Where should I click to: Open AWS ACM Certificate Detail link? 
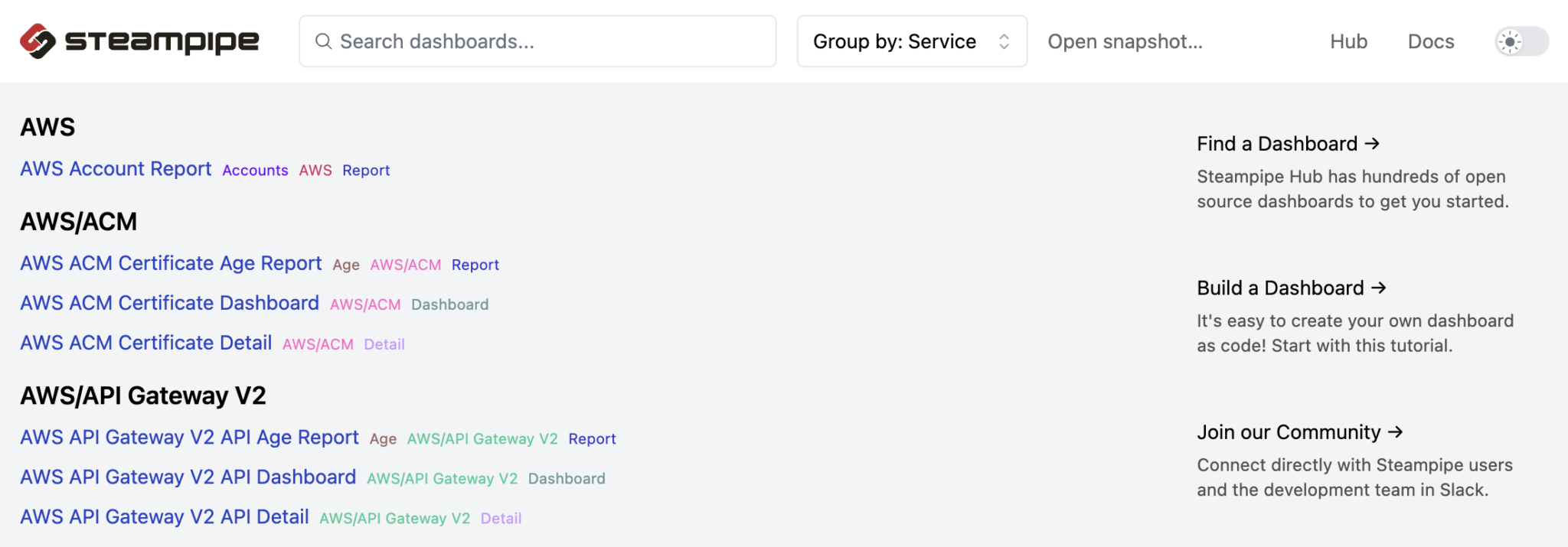pos(145,343)
